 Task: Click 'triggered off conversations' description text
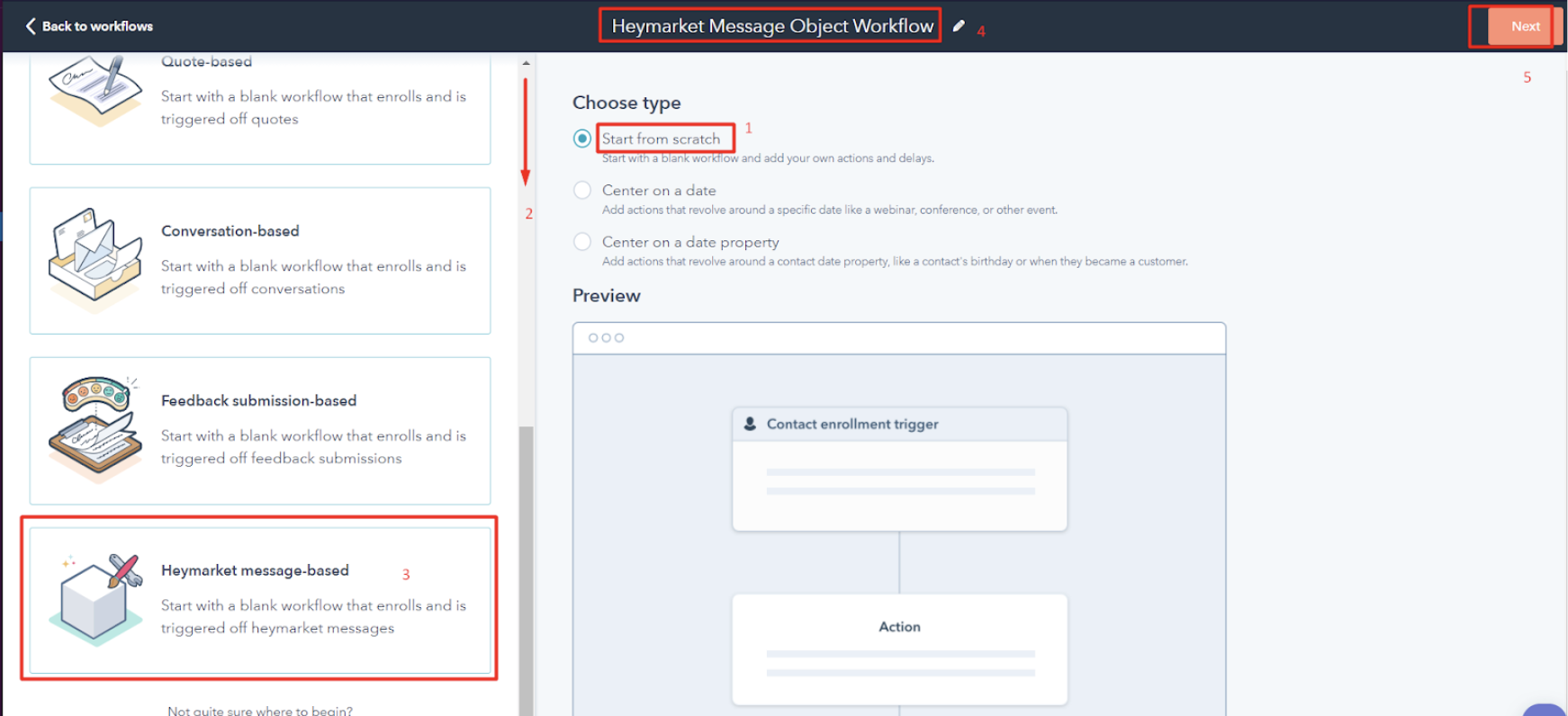pyautogui.click(x=253, y=289)
